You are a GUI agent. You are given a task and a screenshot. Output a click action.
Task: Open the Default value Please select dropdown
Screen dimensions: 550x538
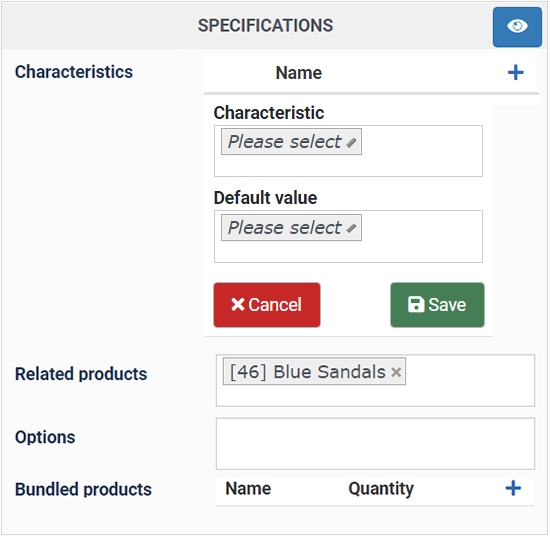point(291,228)
